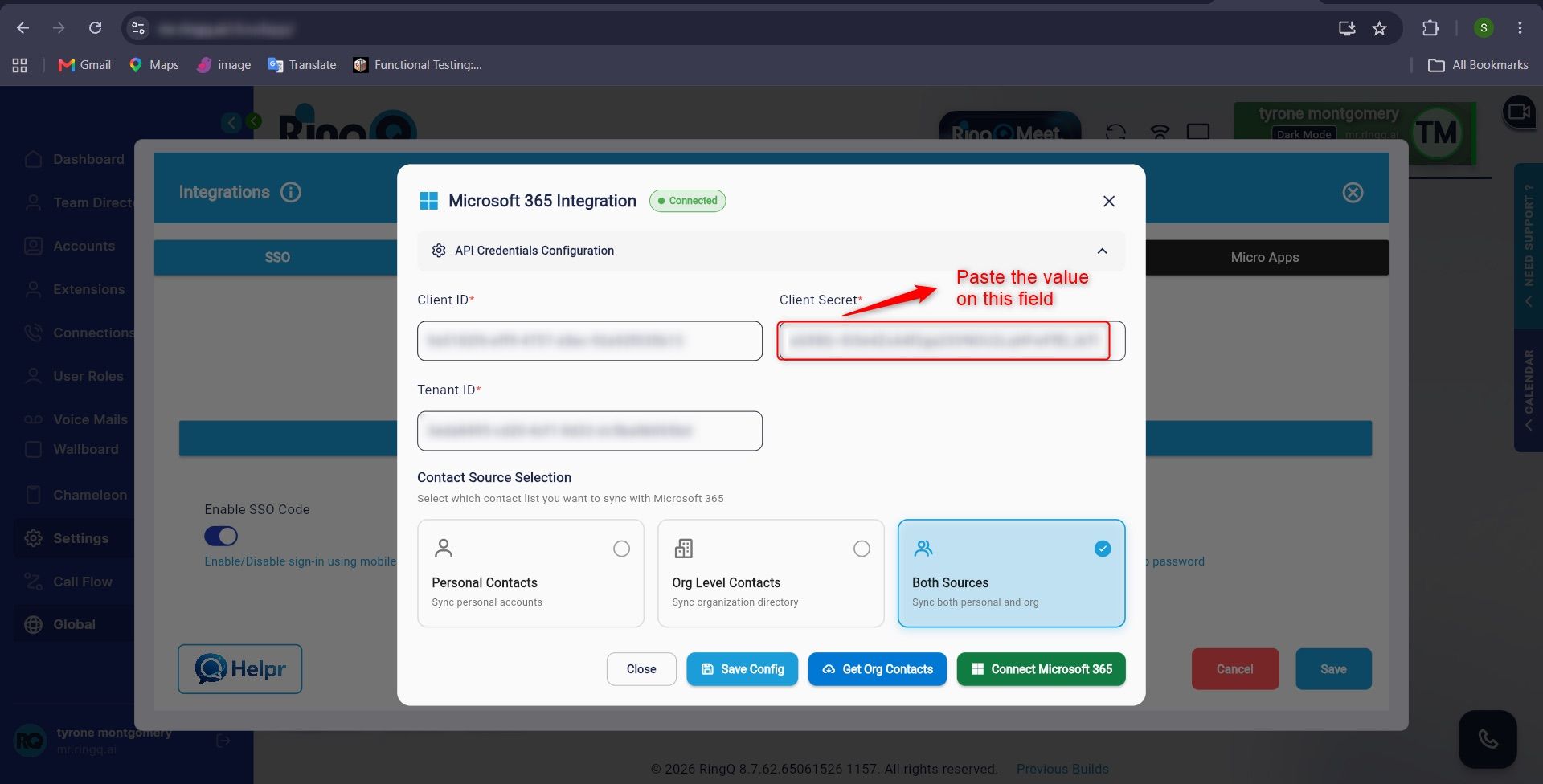Select the Org Level Contacts radio option

point(862,549)
